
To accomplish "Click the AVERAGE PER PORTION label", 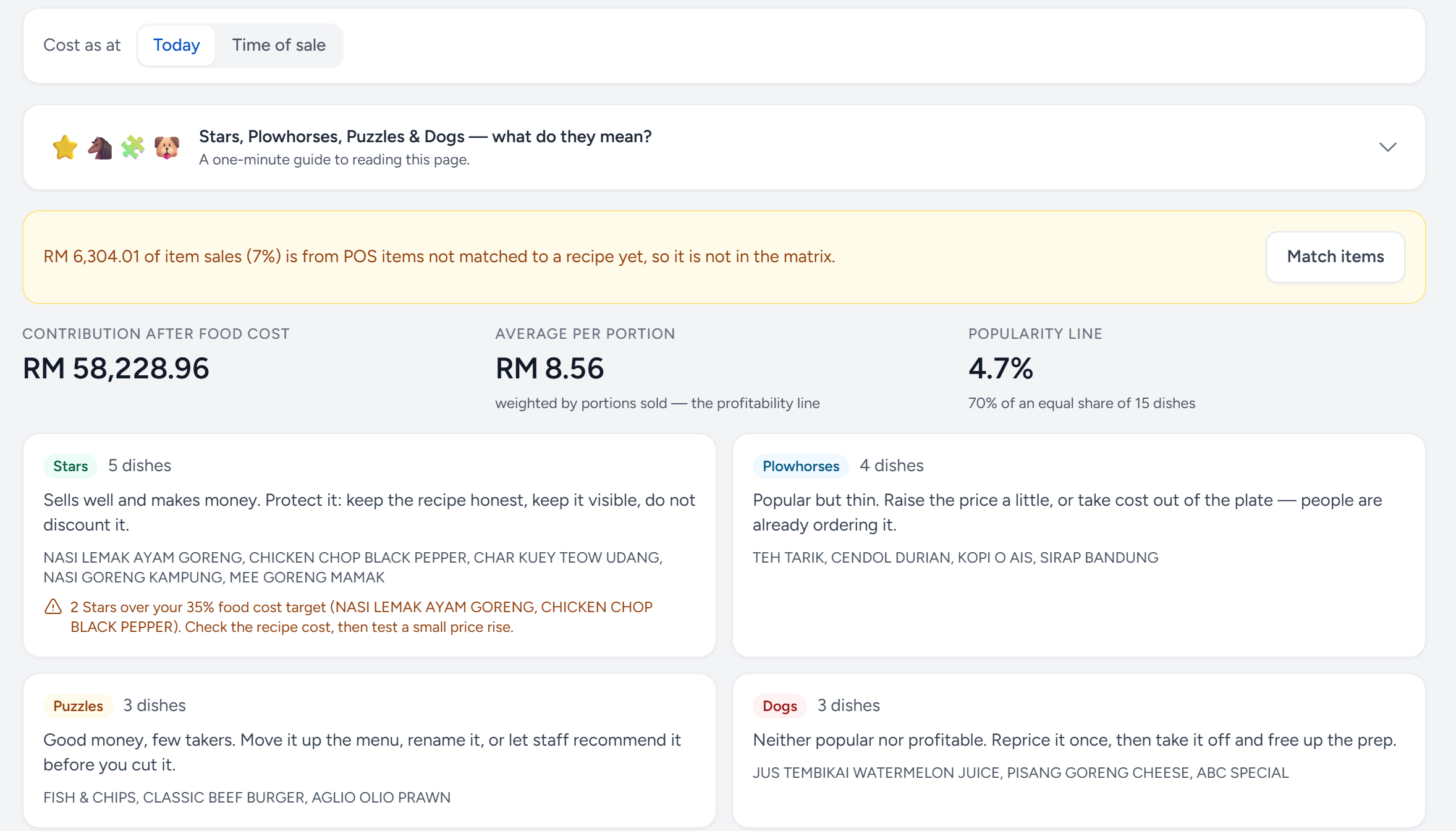I will (585, 333).
